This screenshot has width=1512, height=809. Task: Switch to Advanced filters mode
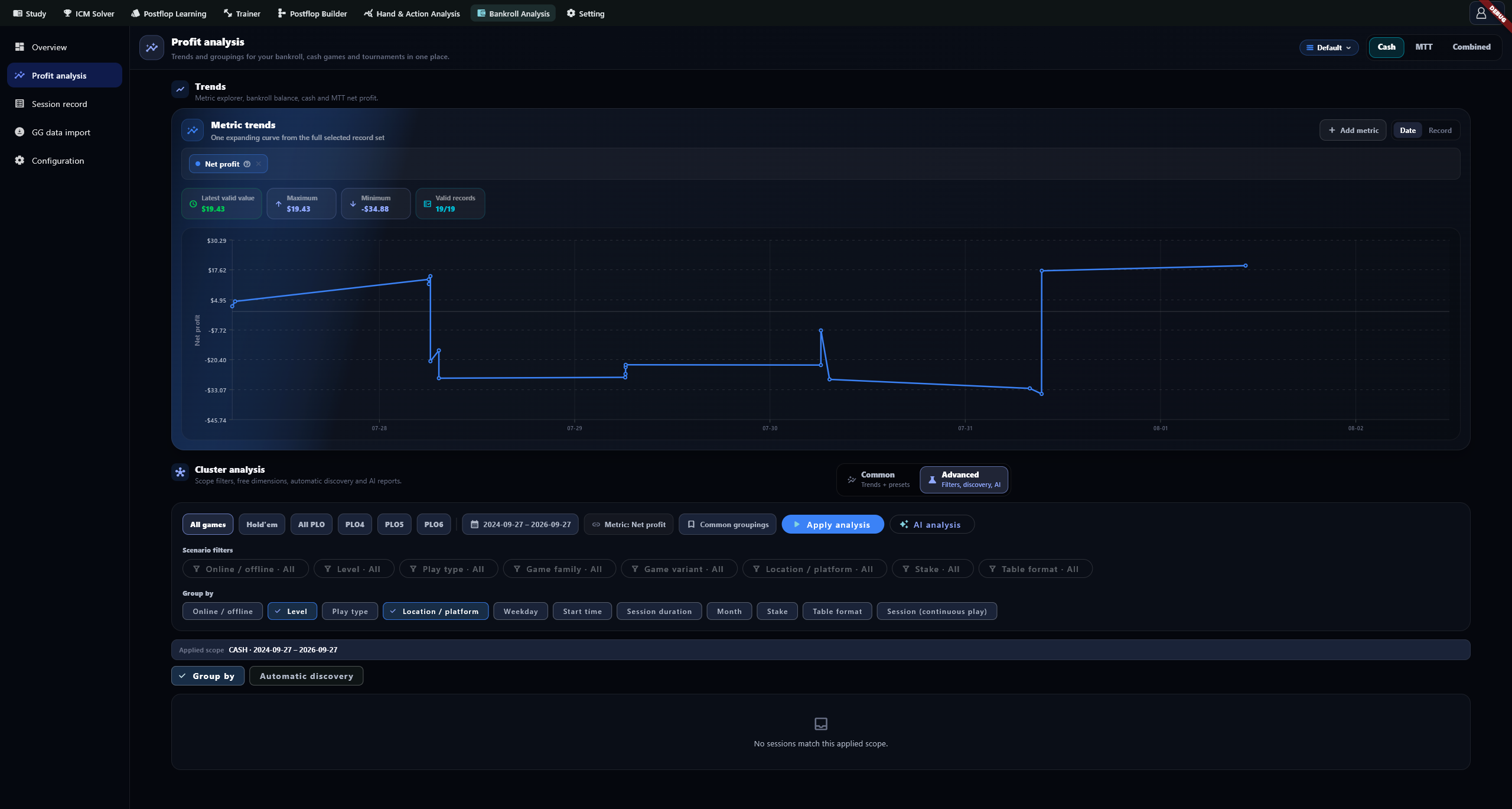964,479
